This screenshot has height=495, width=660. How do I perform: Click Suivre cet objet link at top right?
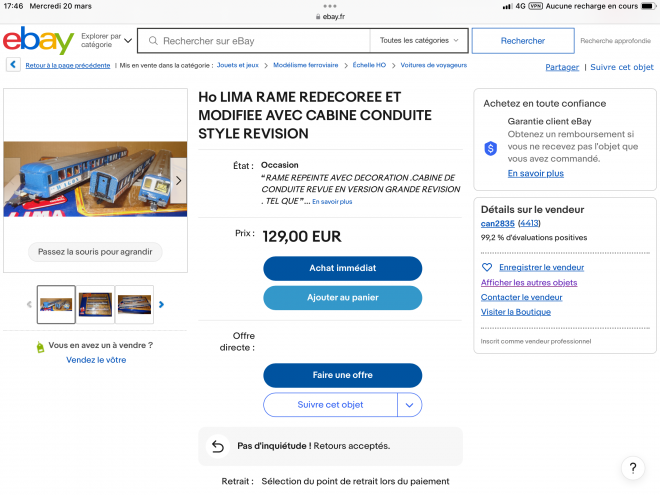click(x=622, y=67)
